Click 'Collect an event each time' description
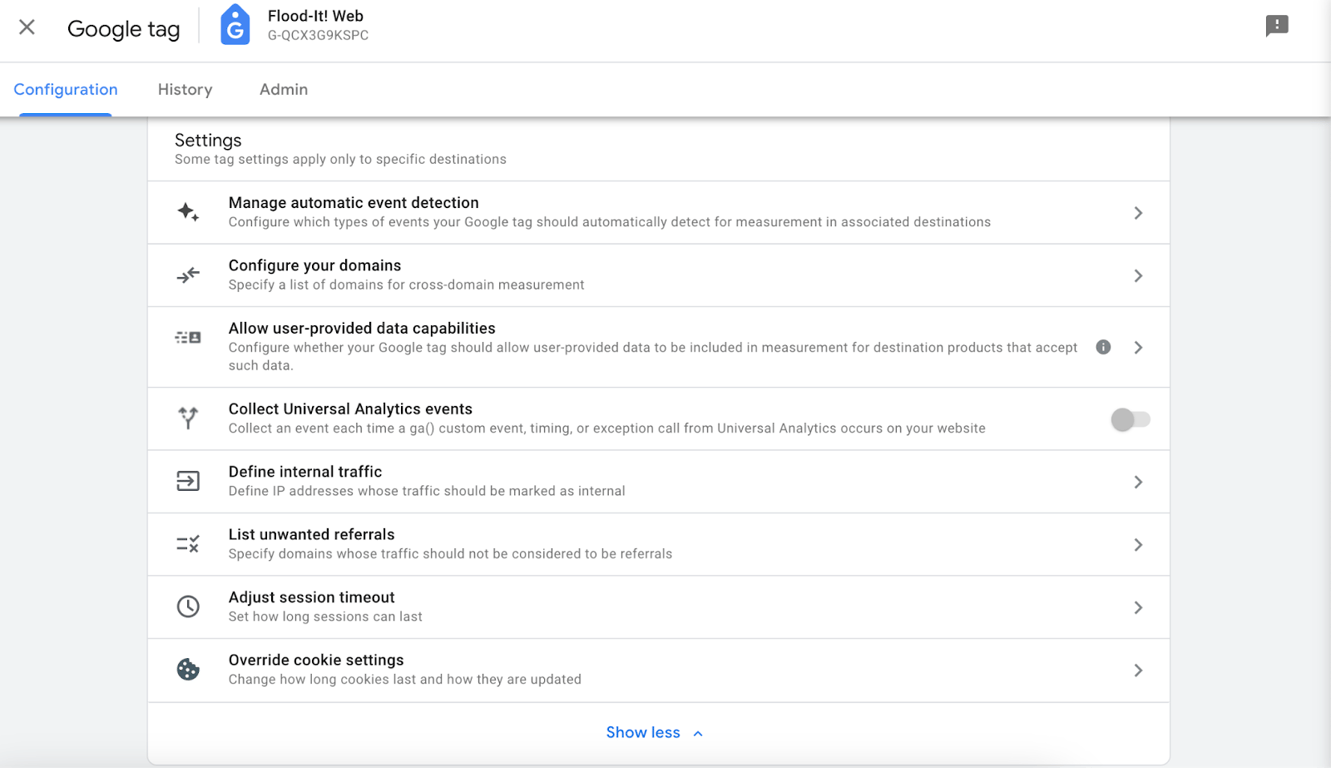This screenshot has height=768, width=1331. click(607, 428)
